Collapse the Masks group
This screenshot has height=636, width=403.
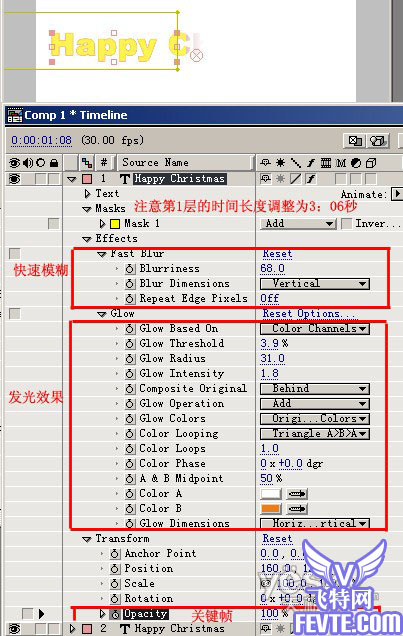pos(86,209)
